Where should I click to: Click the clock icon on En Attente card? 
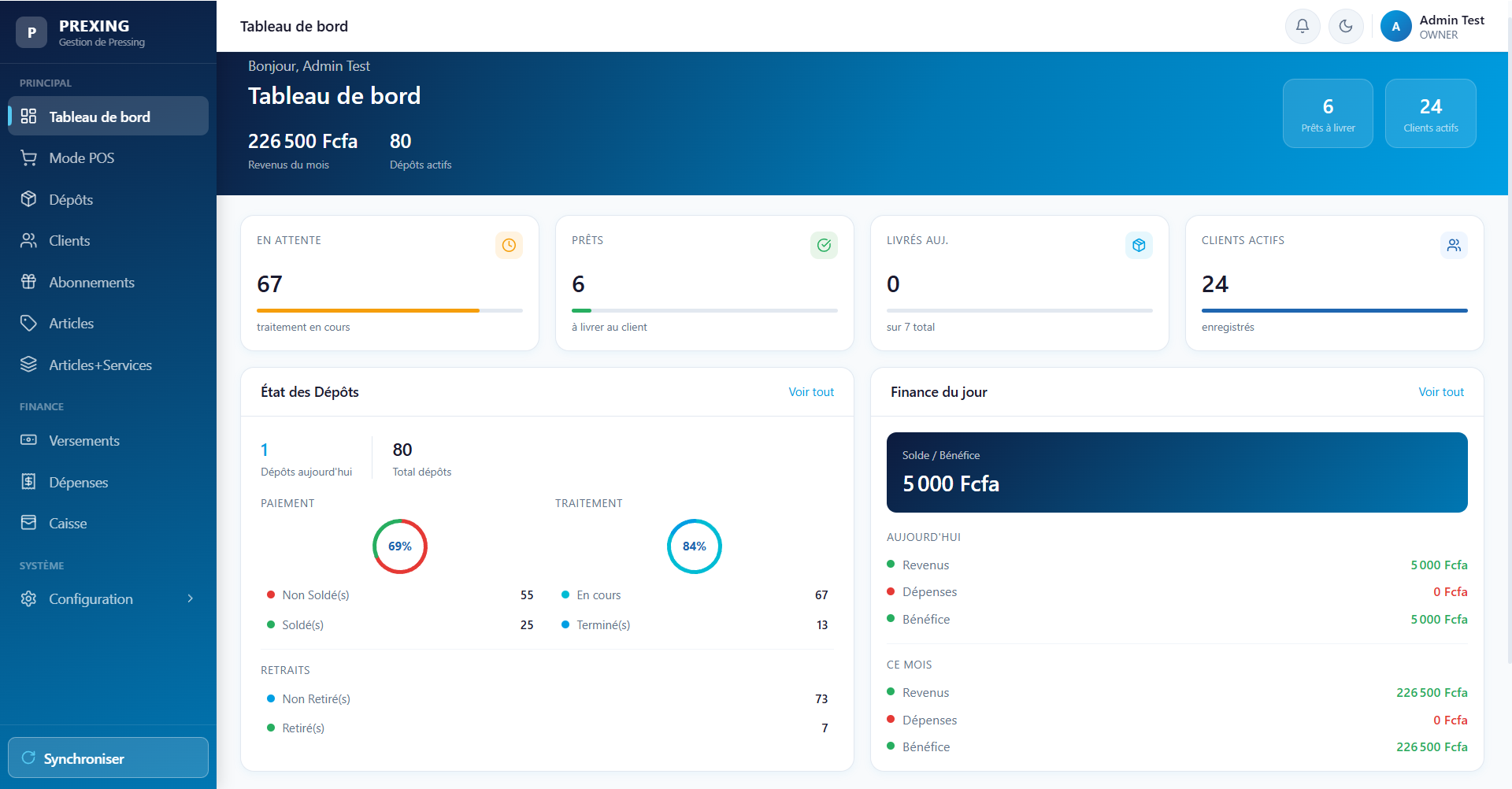[x=509, y=245]
